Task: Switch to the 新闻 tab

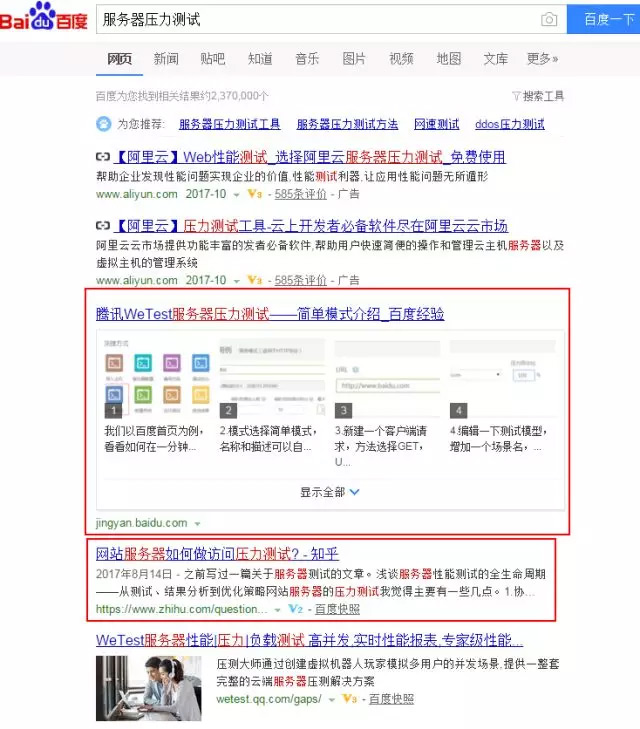Action: [166, 59]
